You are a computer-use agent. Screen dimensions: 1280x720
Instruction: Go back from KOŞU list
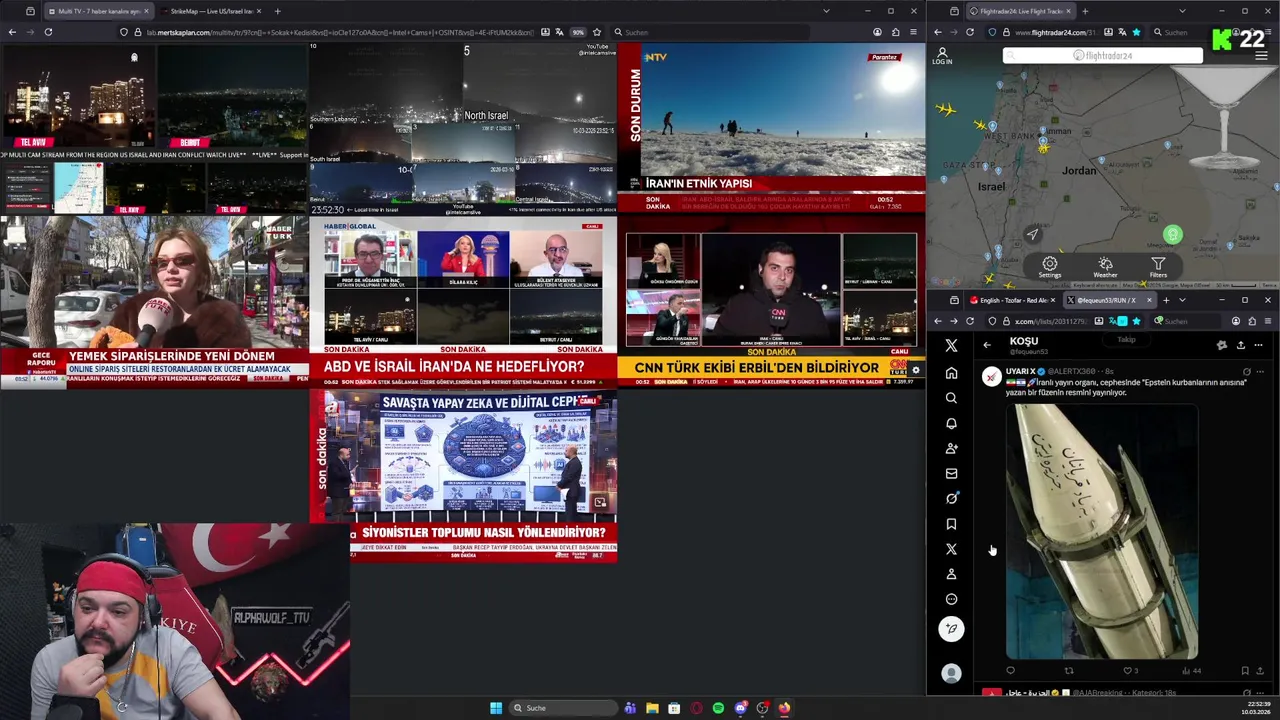tap(987, 345)
